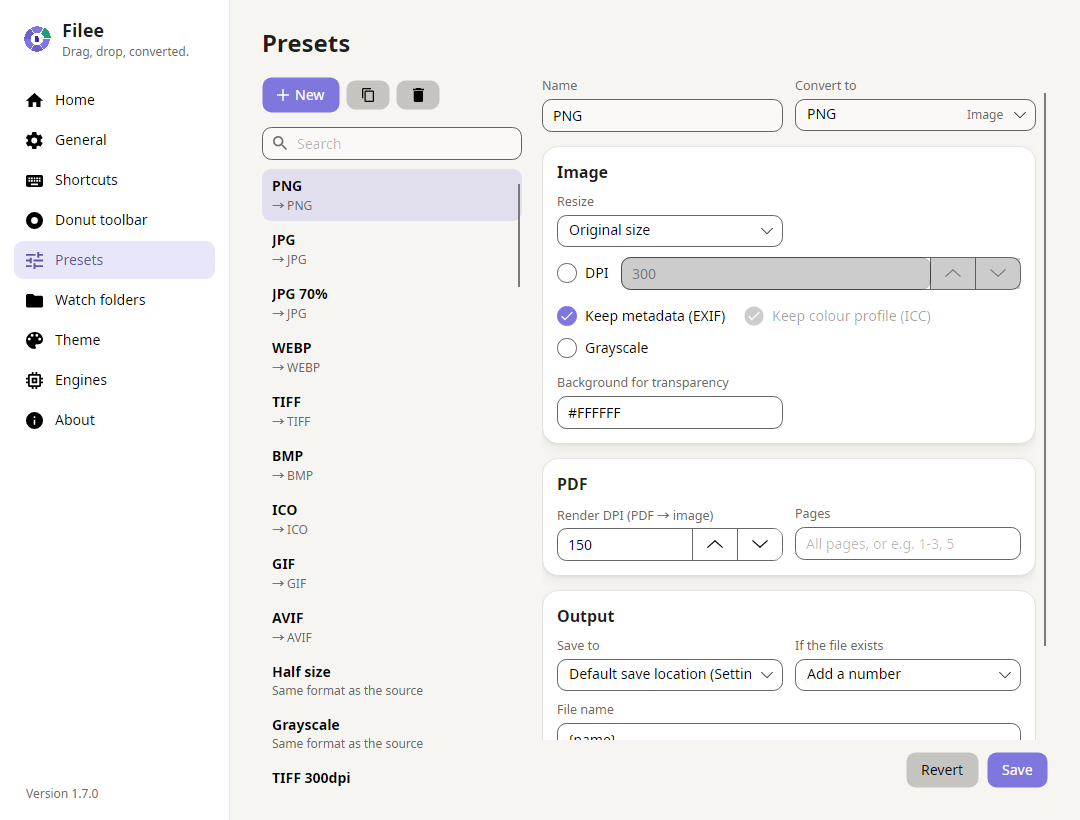Delete the selected preset with trash icon

coord(418,95)
